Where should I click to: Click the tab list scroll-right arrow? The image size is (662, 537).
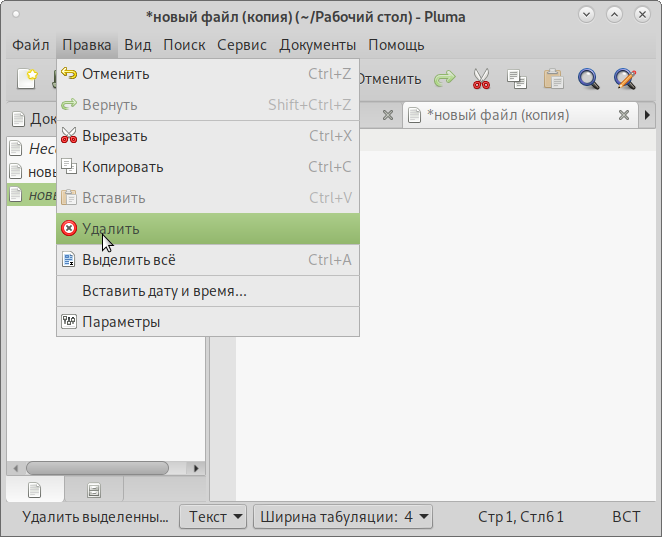[x=648, y=115]
